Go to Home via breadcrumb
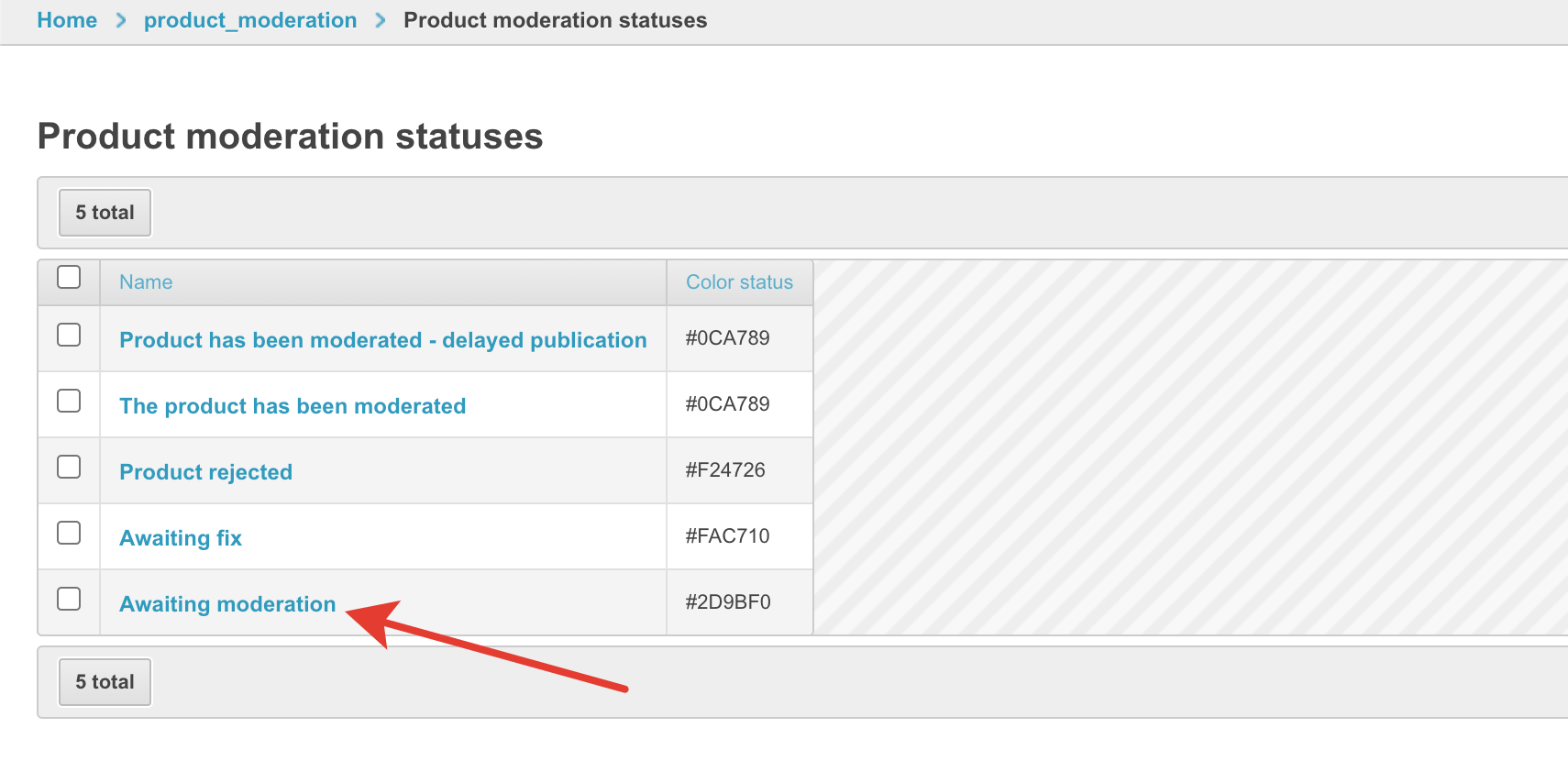 [67, 20]
